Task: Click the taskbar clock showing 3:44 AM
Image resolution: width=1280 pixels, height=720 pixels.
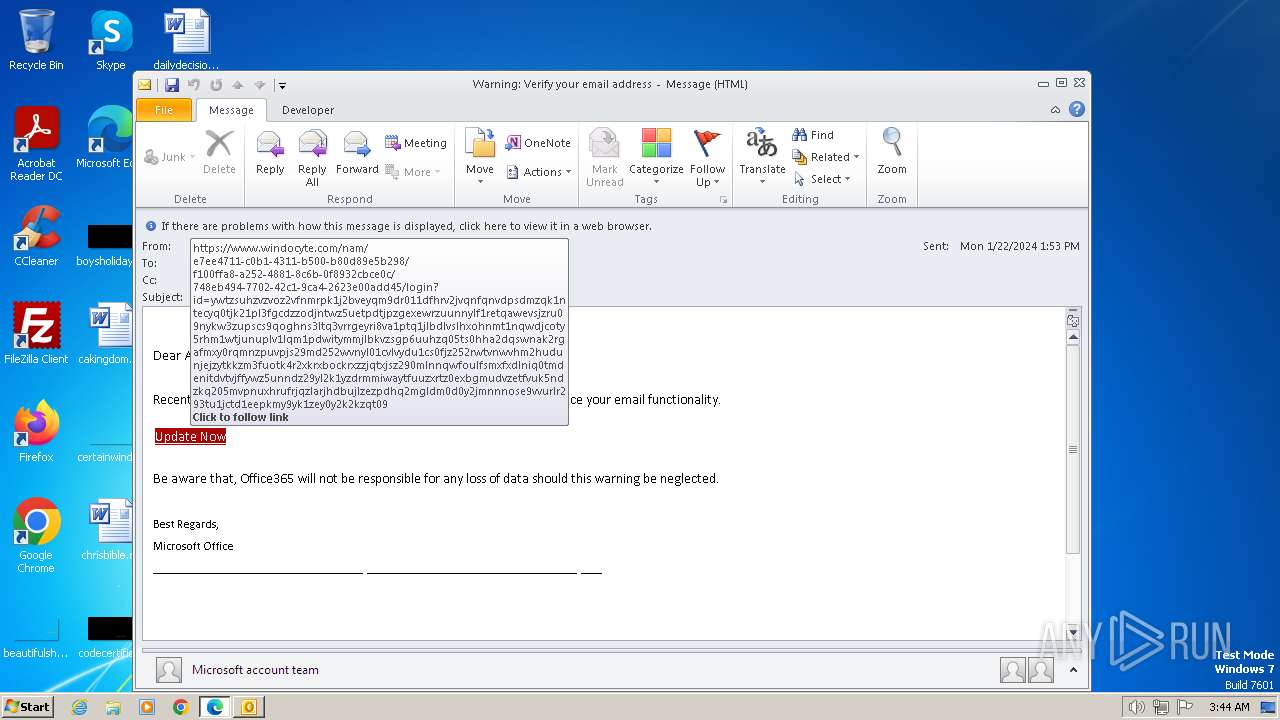Action: point(1228,707)
